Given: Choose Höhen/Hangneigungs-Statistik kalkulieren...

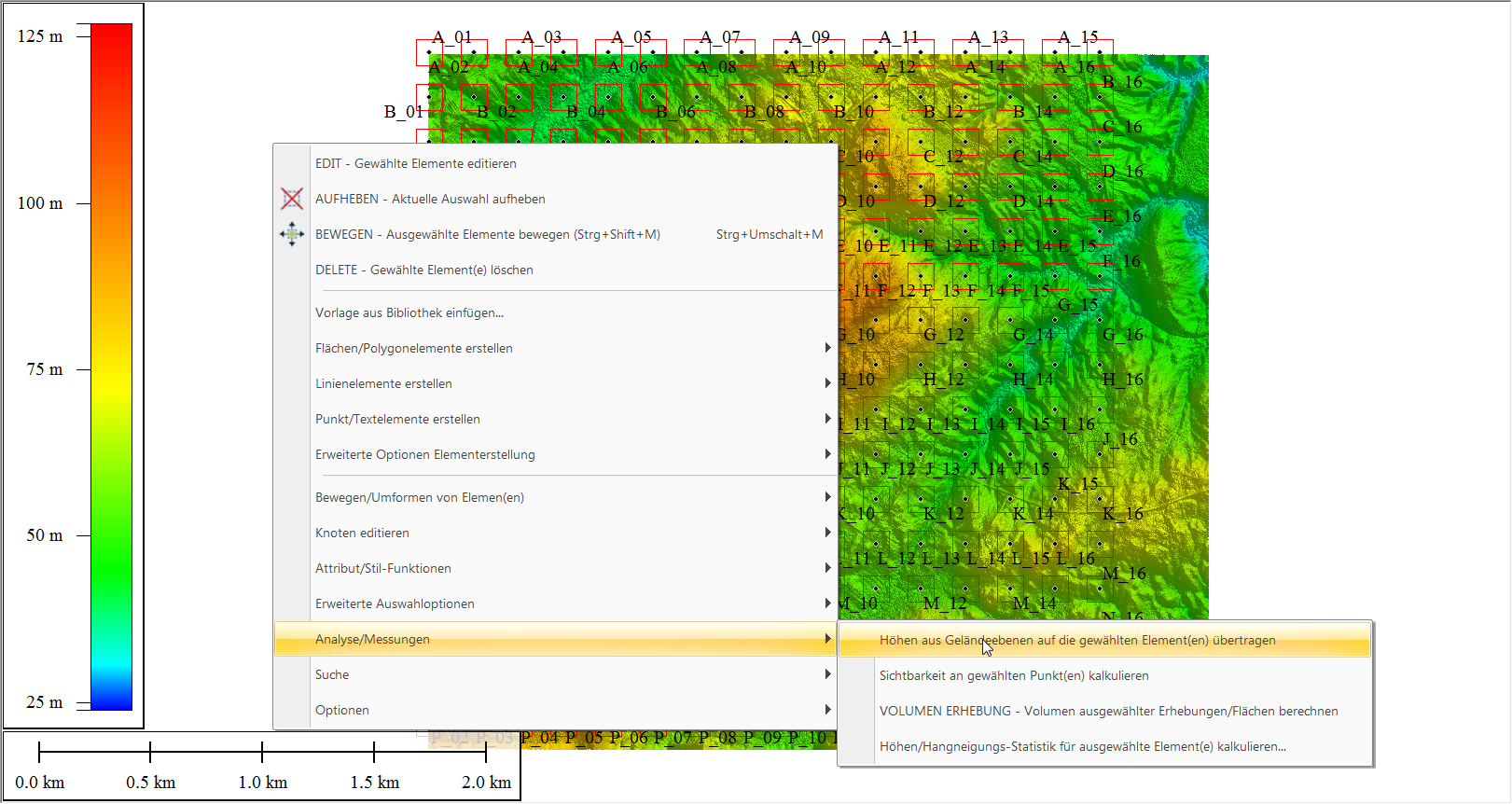Looking at the screenshot, I should (x=1105, y=746).
